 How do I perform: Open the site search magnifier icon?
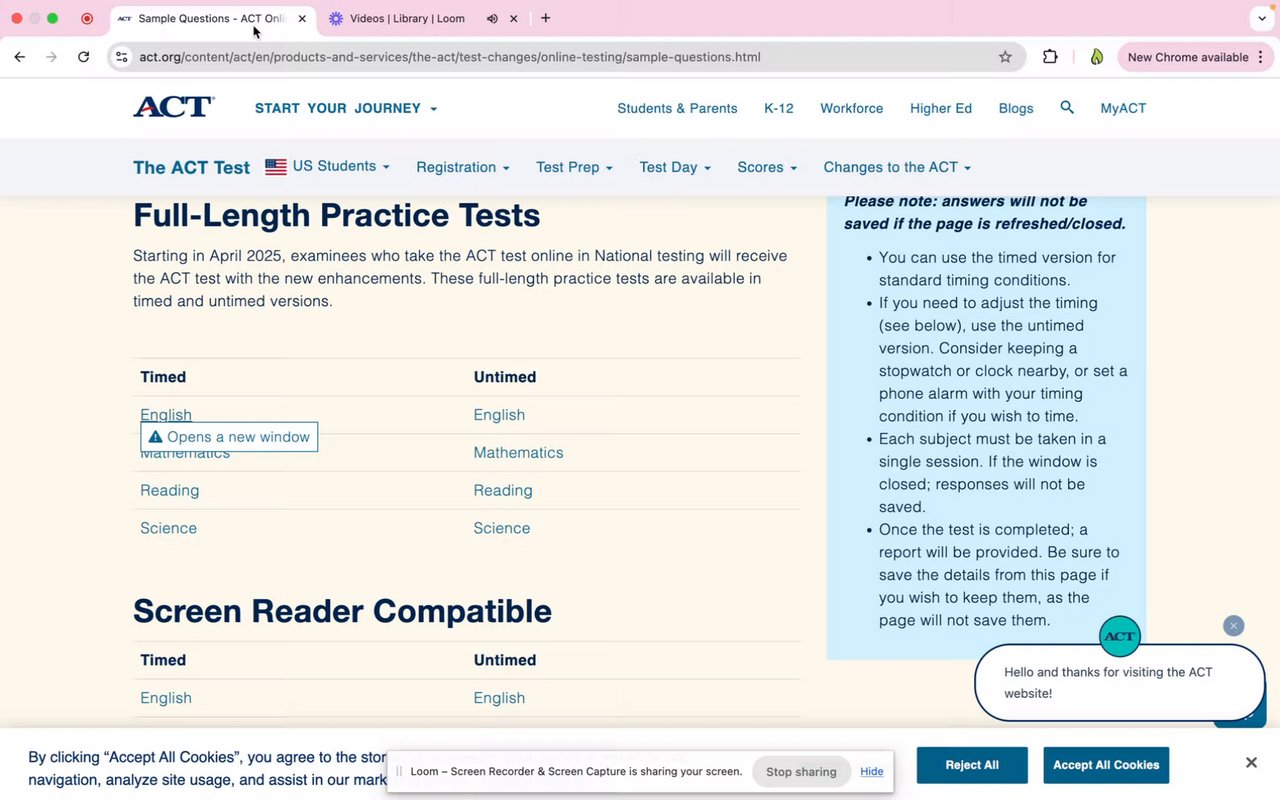(x=1067, y=107)
